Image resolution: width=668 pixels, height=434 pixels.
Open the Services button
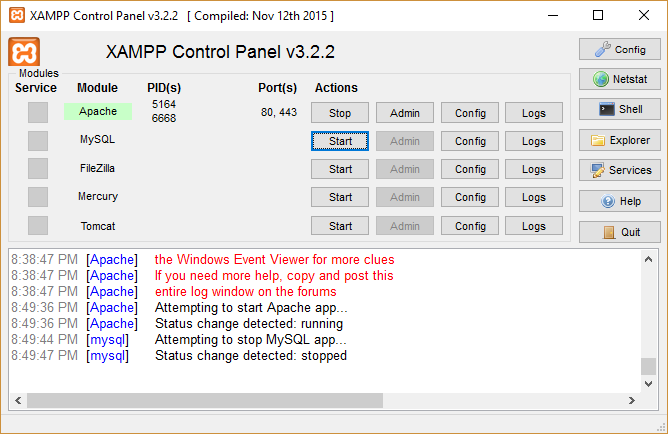click(x=619, y=170)
